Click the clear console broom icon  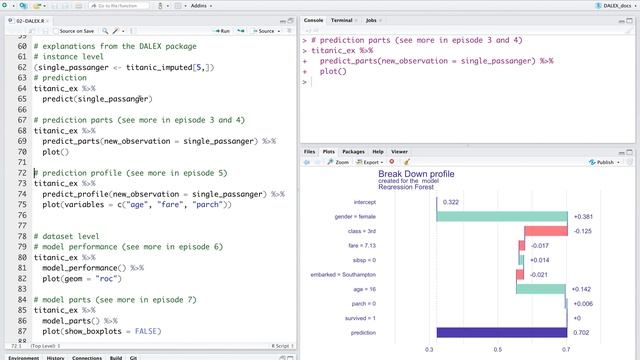click(x=629, y=31)
